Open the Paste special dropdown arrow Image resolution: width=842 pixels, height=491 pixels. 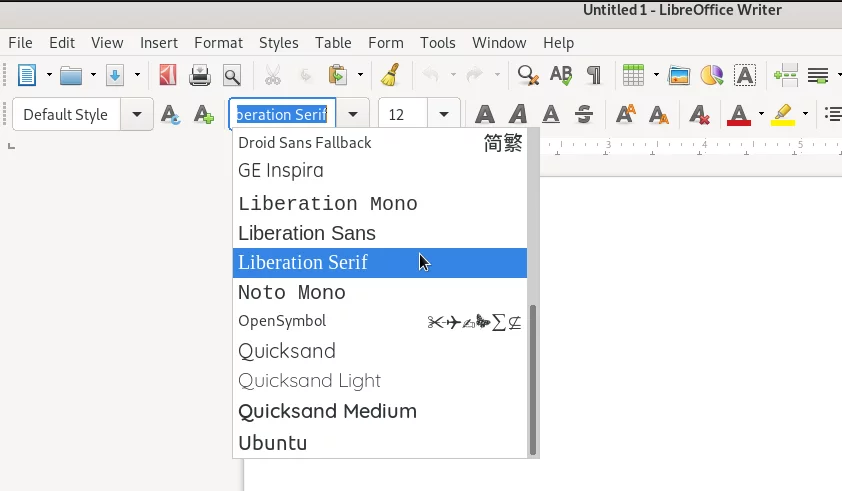tap(360, 75)
